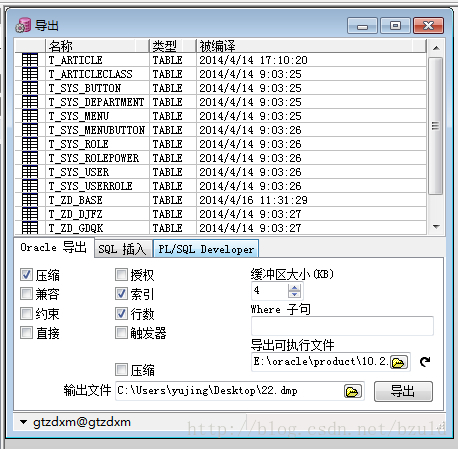
Task: Enable the 压缩 checkbox above output file
Action: point(121,370)
